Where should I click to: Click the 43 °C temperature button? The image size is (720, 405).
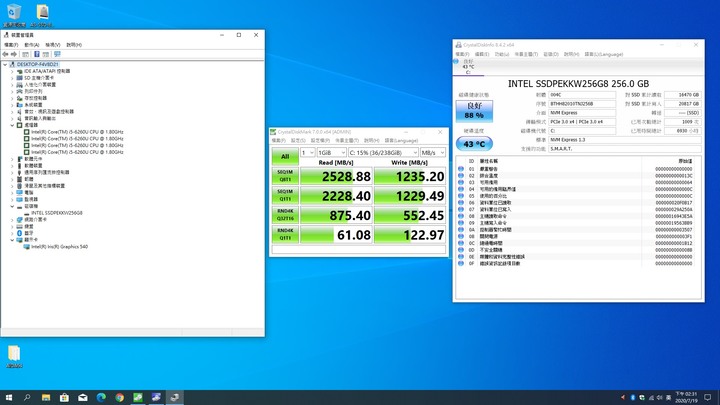(x=474, y=144)
